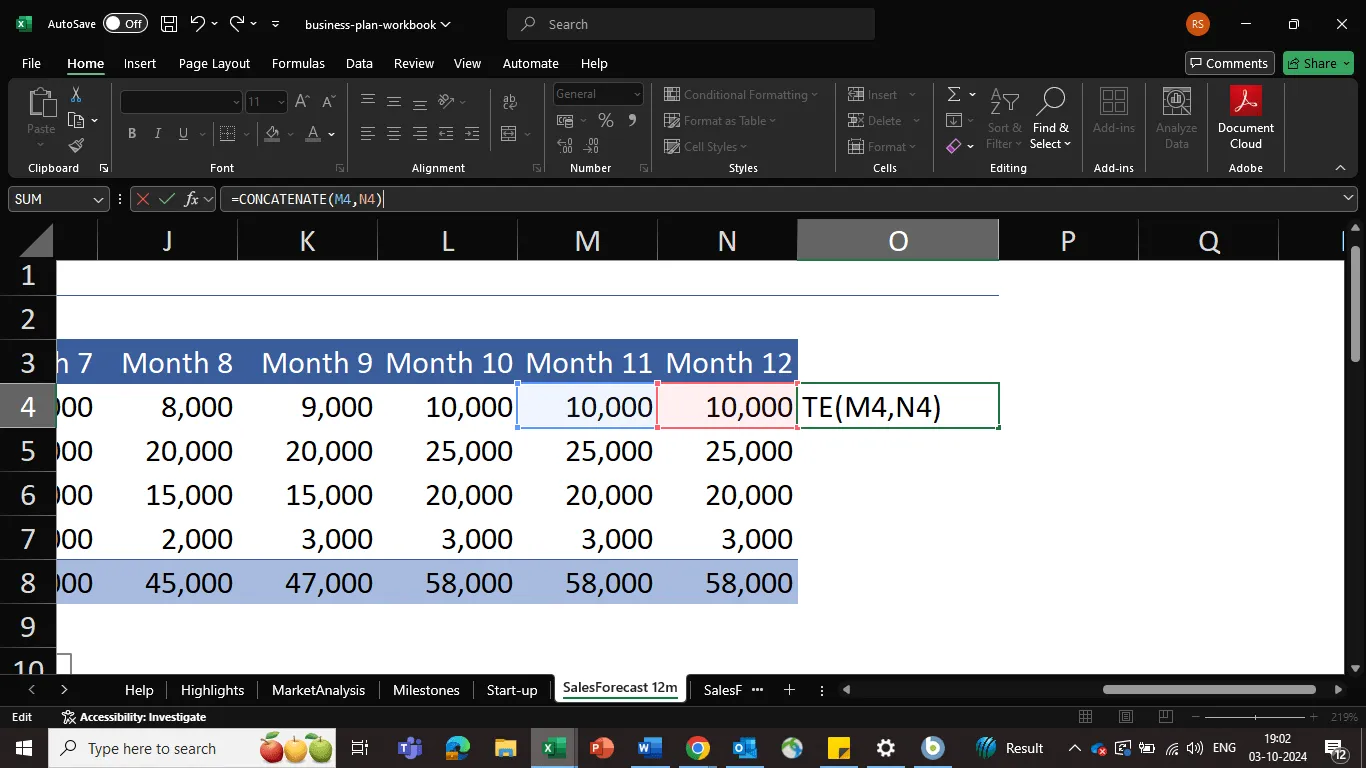Toggle Align Left
The height and width of the screenshot is (768, 1366).
pyautogui.click(x=368, y=133)
